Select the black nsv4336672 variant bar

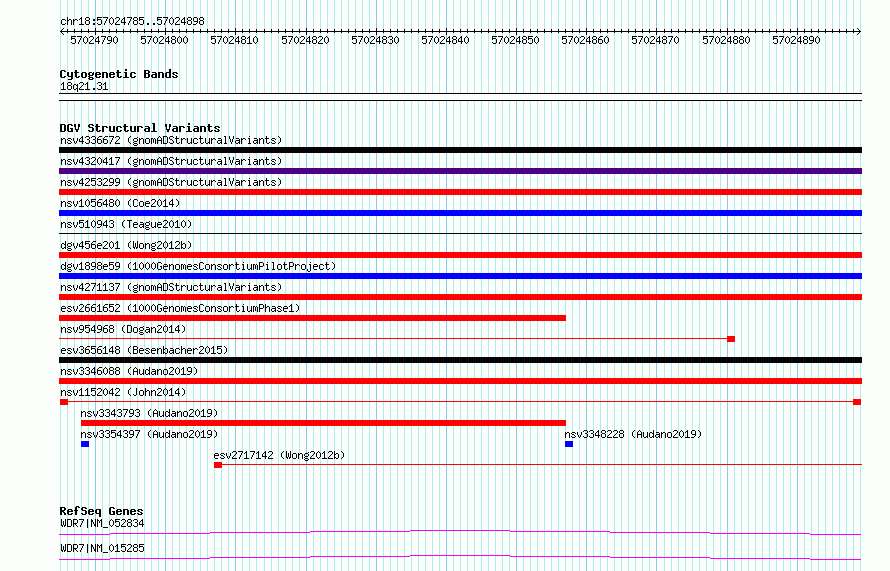[460, 150]
